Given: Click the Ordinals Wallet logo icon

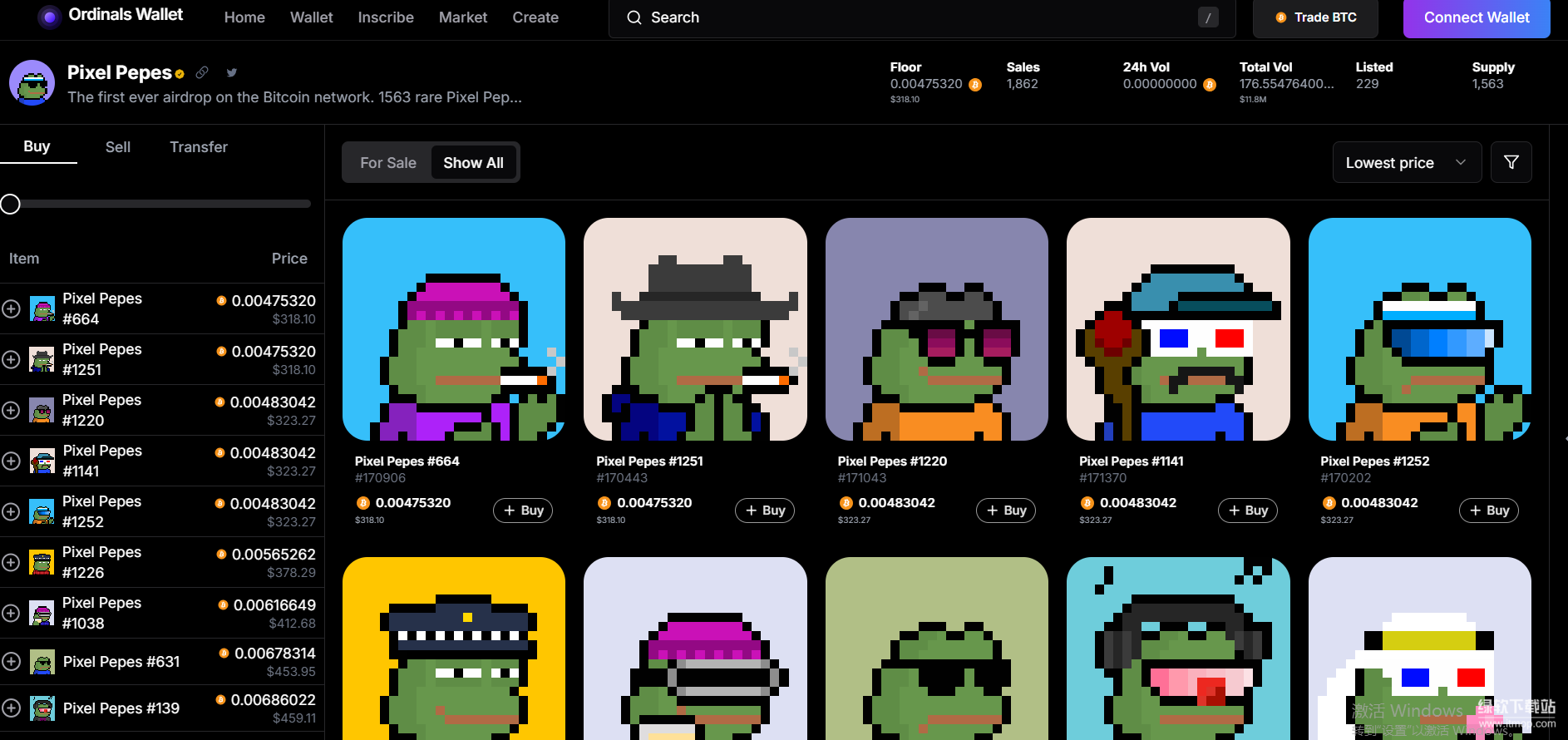Looking at the screenshot, I should click(x=50, y=17).
